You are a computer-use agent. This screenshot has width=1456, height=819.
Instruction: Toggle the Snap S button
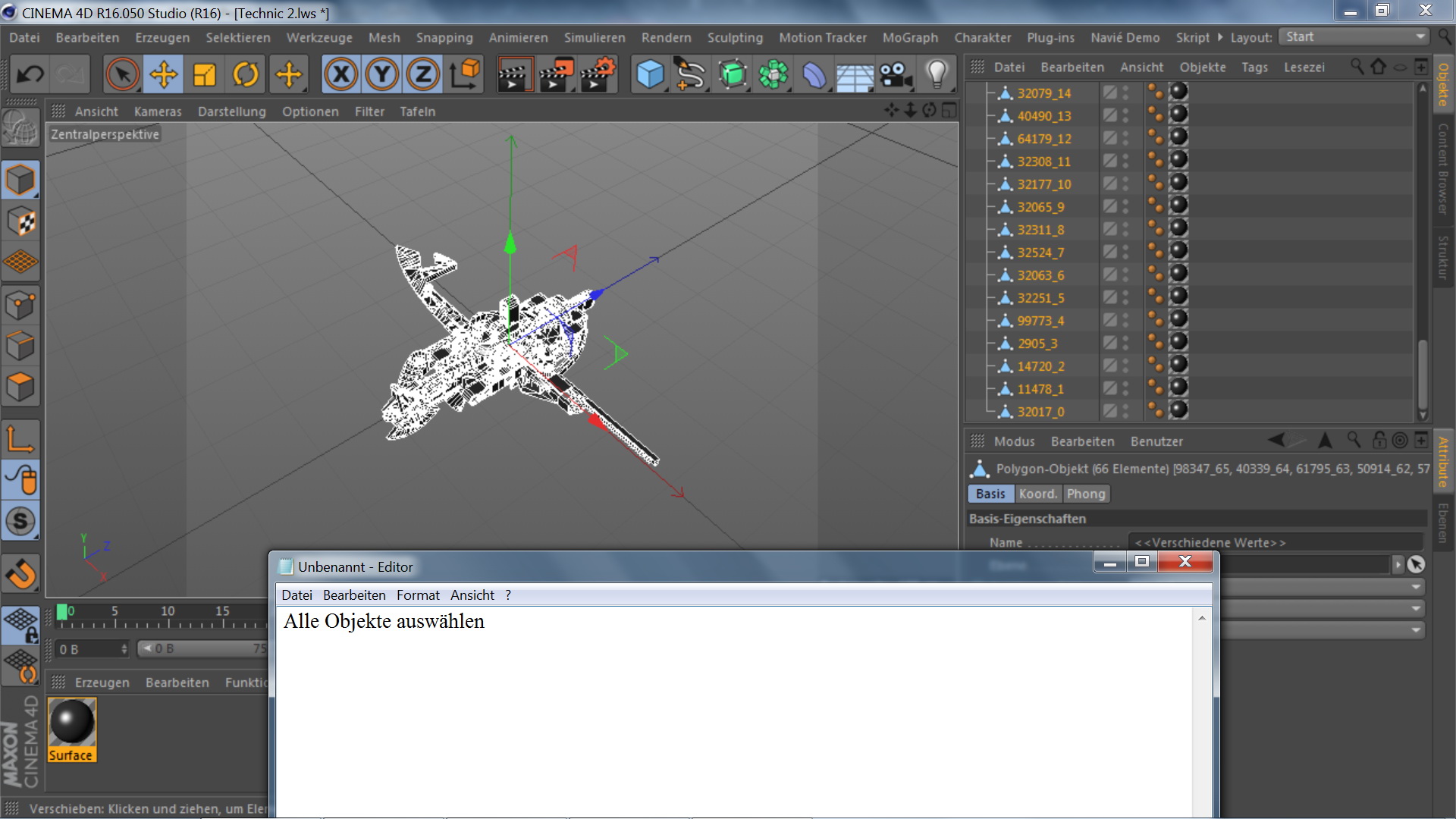[20, 521]
